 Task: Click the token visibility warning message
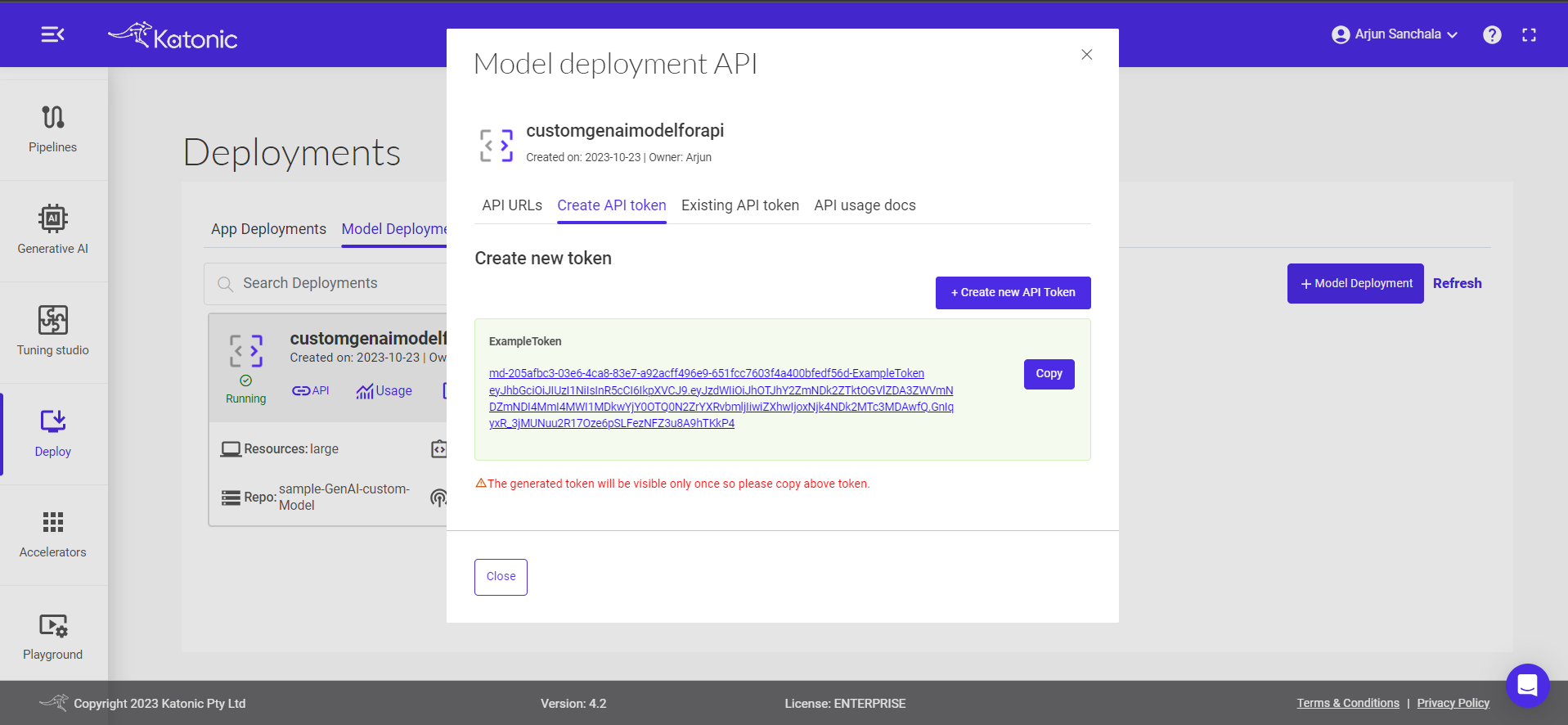(x=678, y=484)
